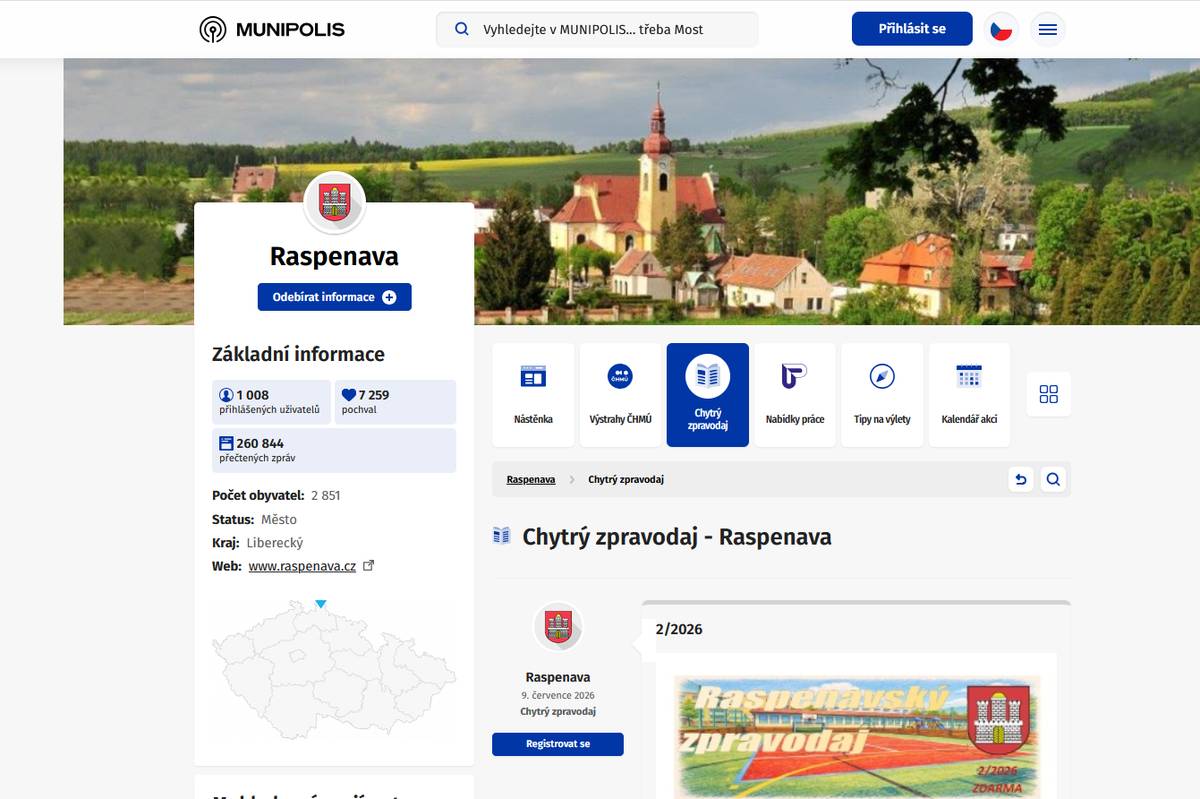Show all modules with the grid icon
The height and width of the screenshot is (799, 1200).
pos(1048,394)
